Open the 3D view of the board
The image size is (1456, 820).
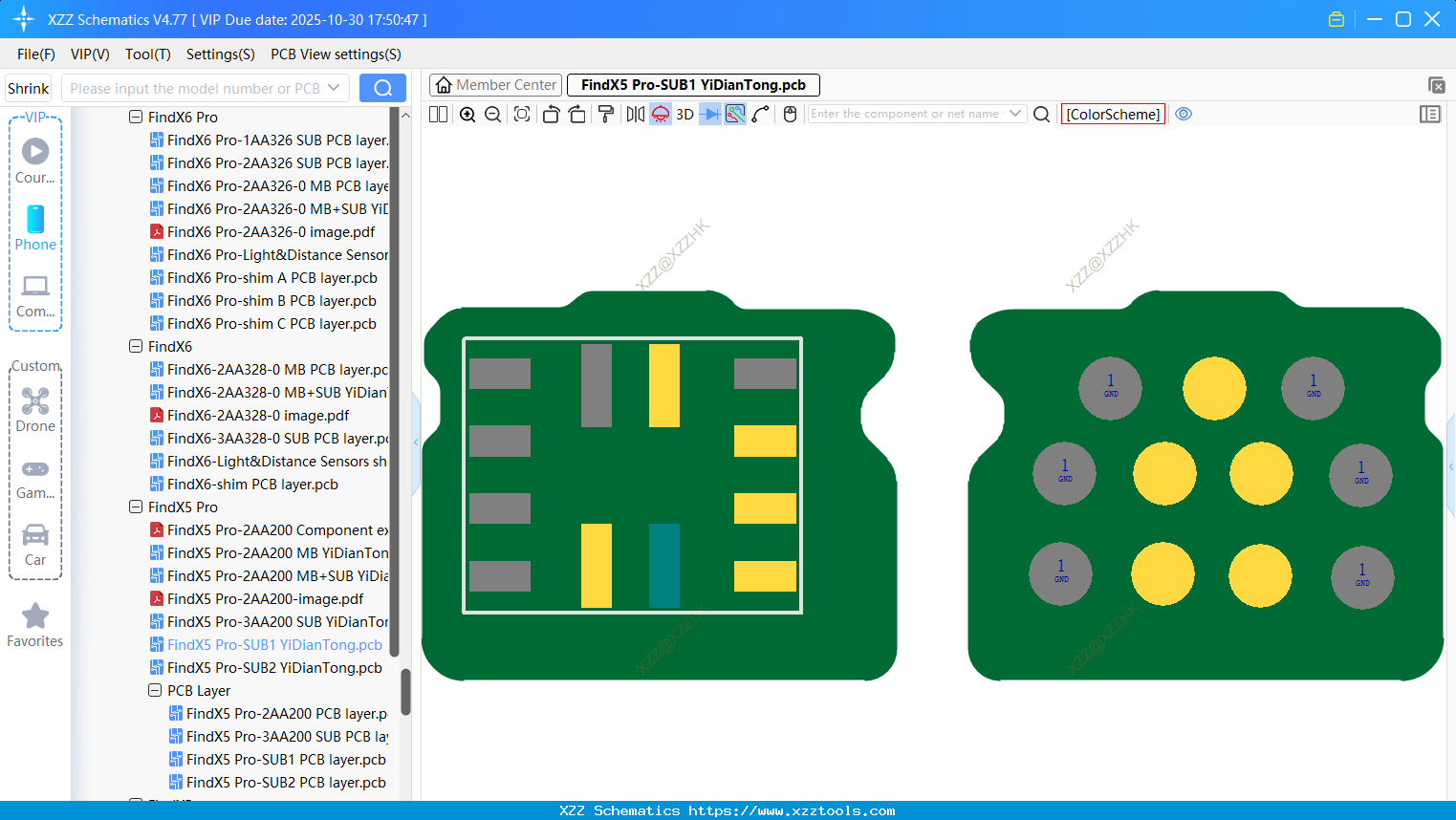tap(685, 115)
